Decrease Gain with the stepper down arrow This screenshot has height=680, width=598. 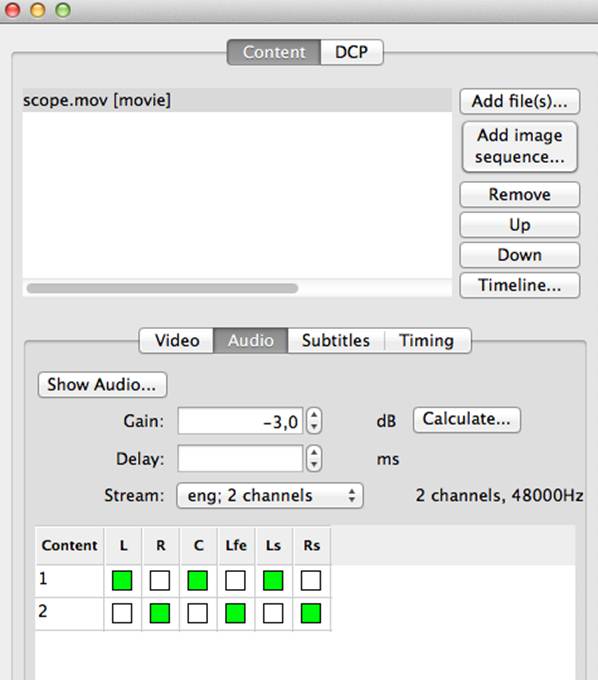coord(314,427)
